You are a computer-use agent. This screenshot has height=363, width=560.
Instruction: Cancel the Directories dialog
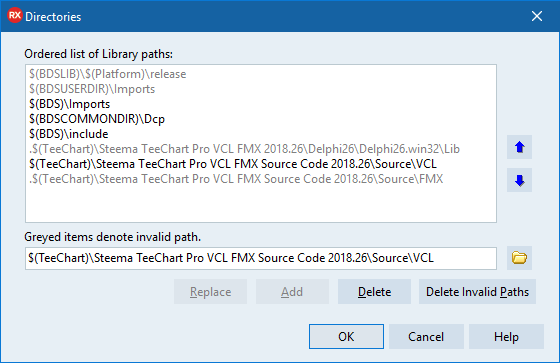pos(426,337)
